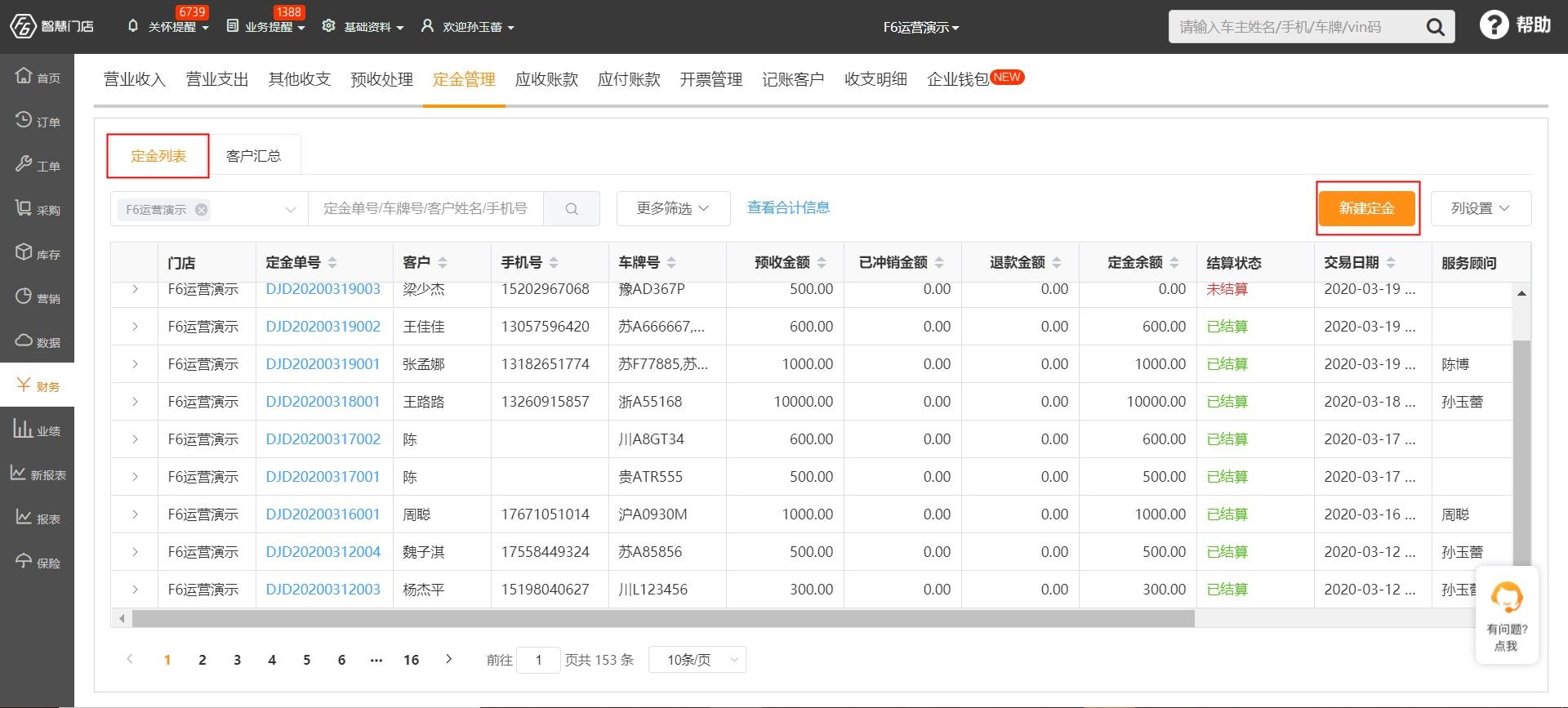Open 报表 in the sidebar
The height and width of the screenshot is (708, 1568).
38,518
